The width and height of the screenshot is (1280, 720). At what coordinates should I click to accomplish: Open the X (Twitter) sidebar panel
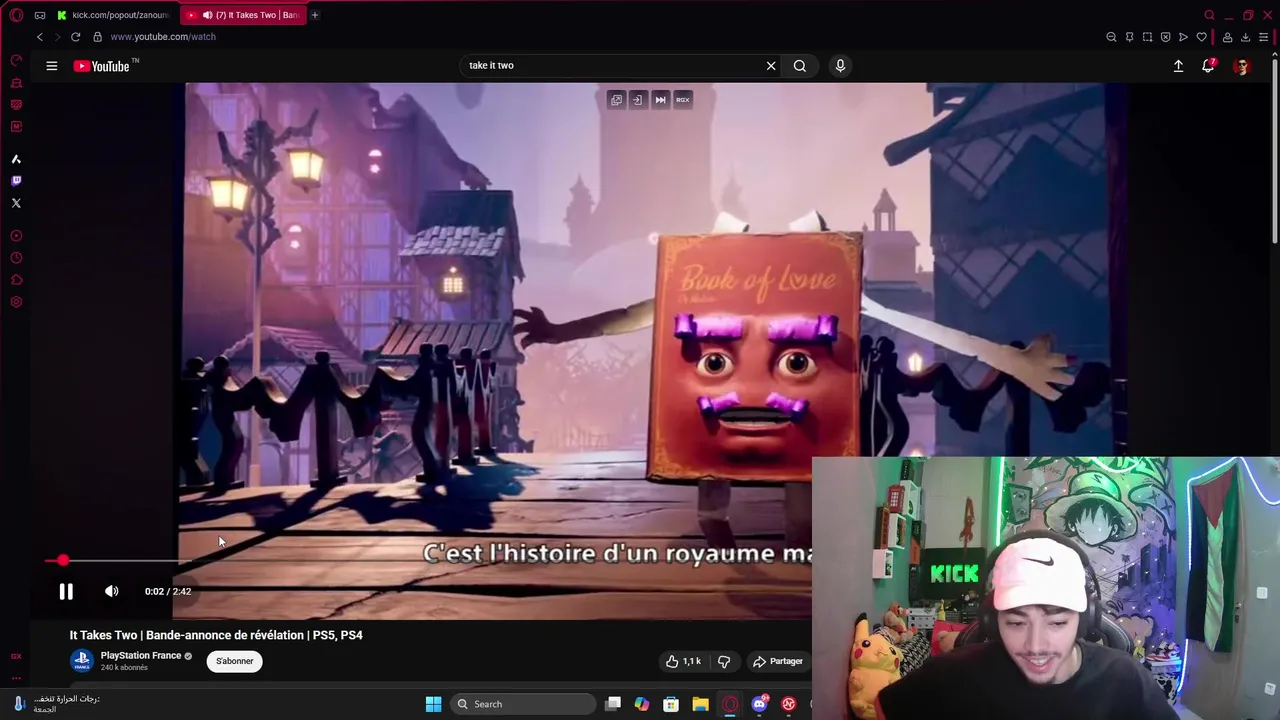[x=16, y=203]
